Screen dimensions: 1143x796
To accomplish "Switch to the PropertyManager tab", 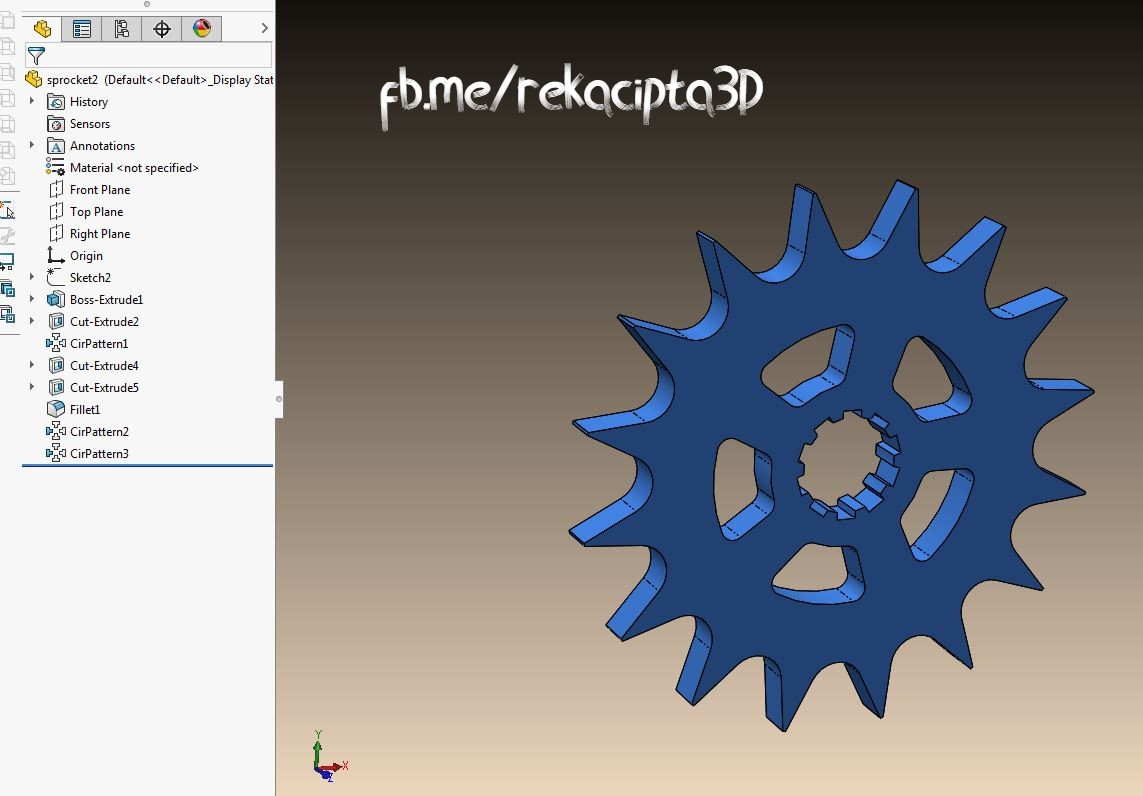I will (82, 28).
